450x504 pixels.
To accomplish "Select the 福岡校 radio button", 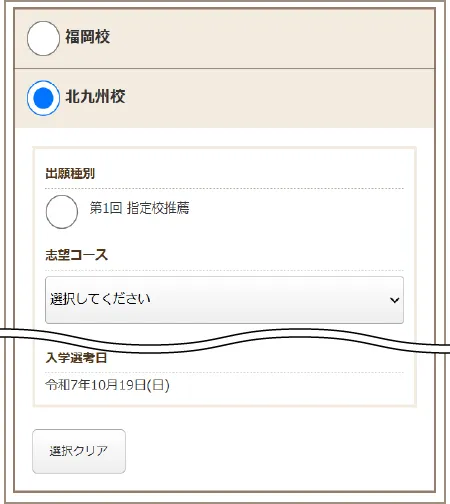I will tap(43, 38).
